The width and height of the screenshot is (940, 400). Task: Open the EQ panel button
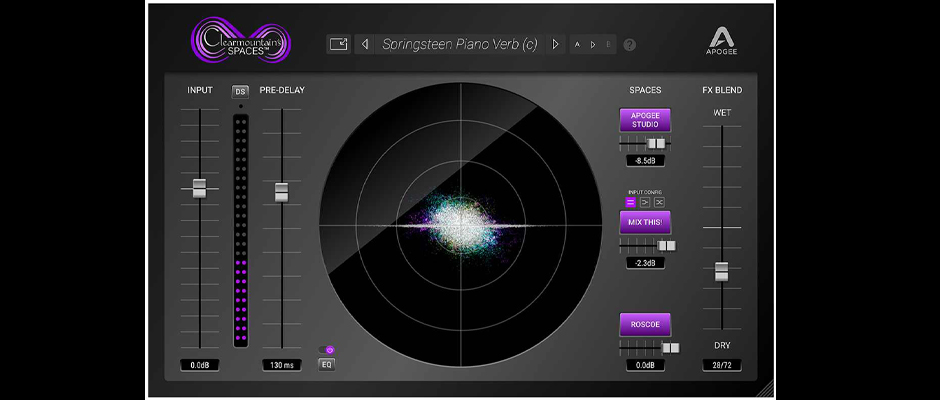pyautogui.click(x=326, y=364)
